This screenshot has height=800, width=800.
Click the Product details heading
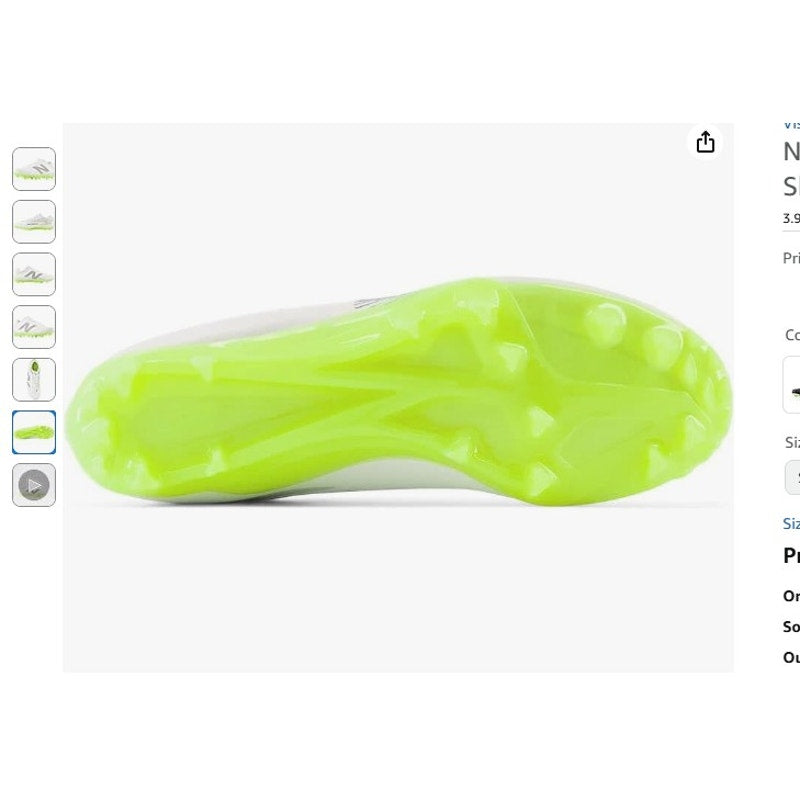pos(791,556)
